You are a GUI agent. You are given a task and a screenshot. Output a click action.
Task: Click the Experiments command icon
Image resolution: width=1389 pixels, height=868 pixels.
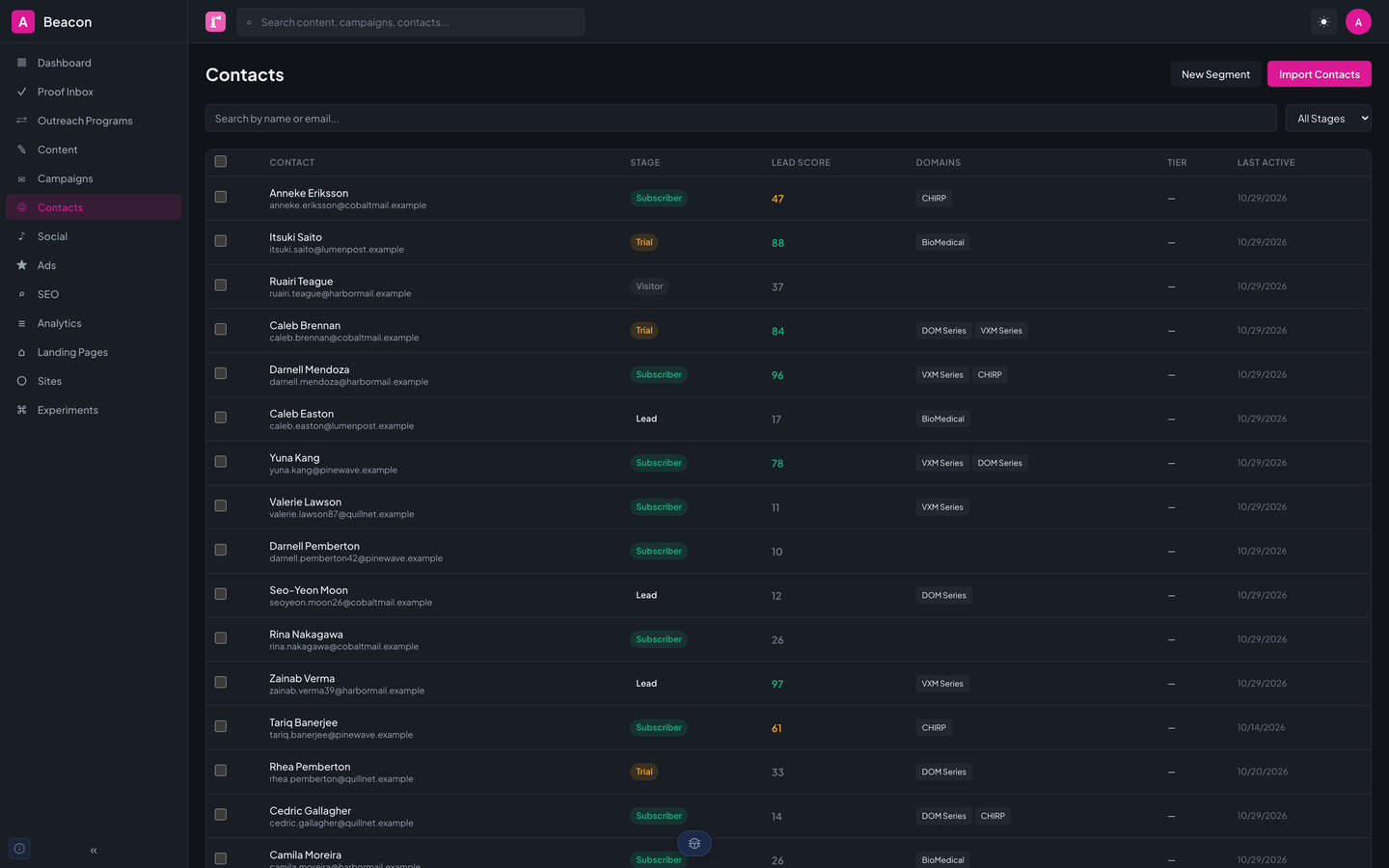click(21, 410)
